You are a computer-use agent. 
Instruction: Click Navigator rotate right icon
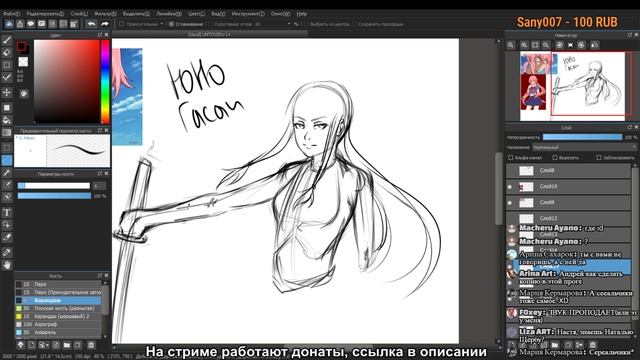pyautogui.click(x=582, y=45)
